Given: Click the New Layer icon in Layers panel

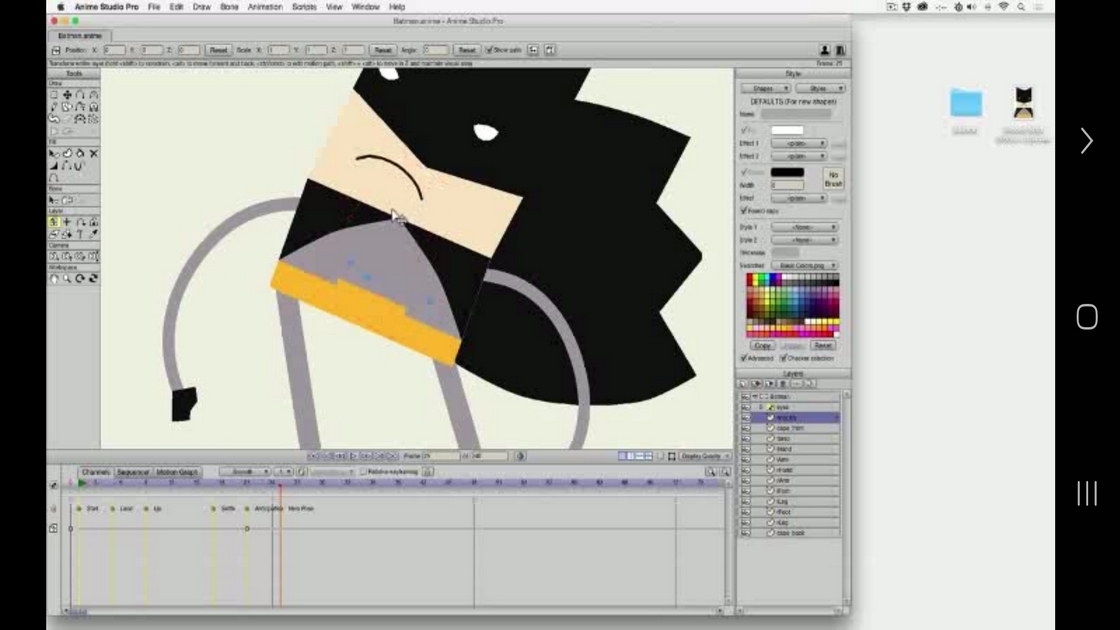Looking at the screenshot, I should coord(743,384).
